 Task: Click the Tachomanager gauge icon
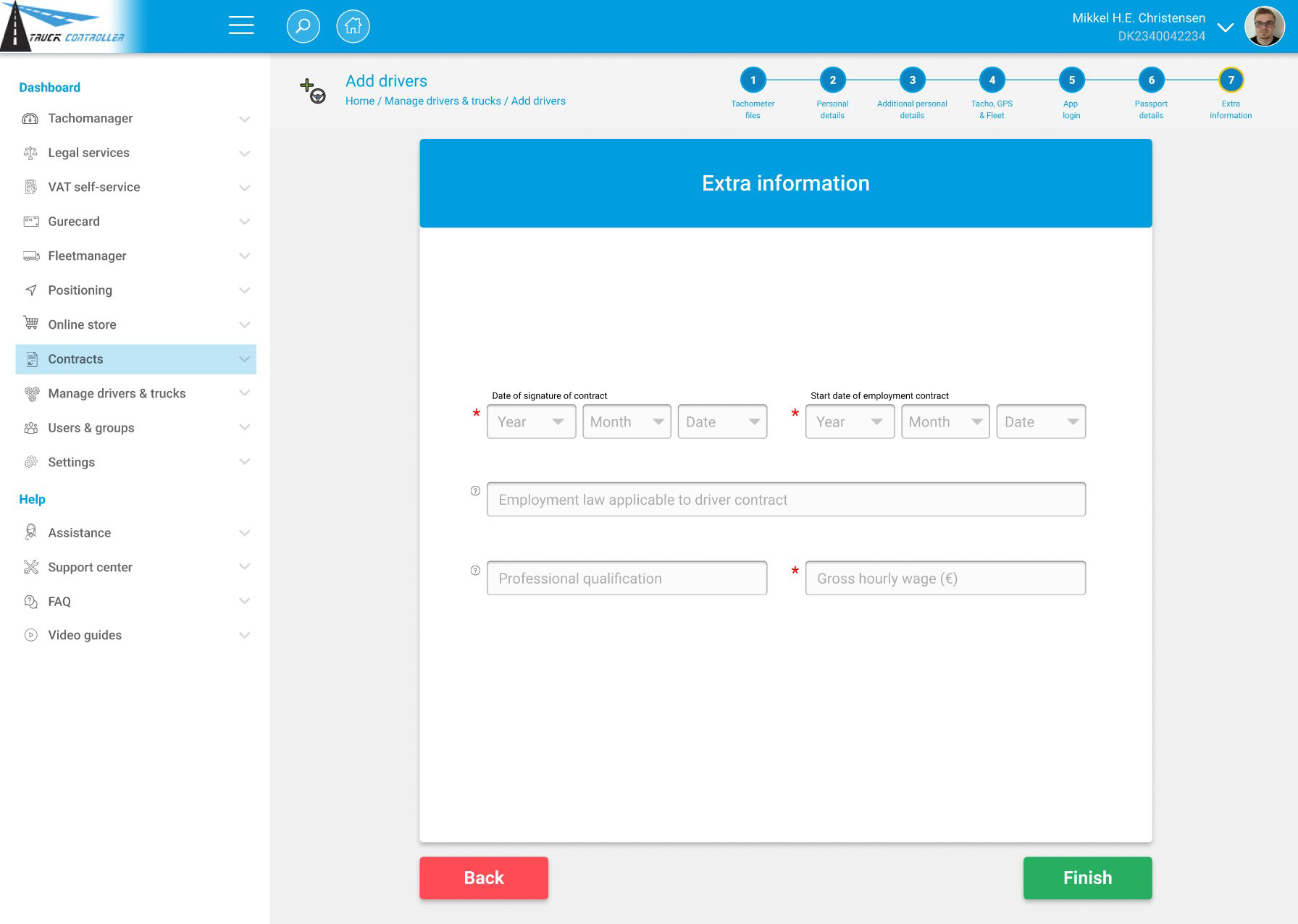30,119
